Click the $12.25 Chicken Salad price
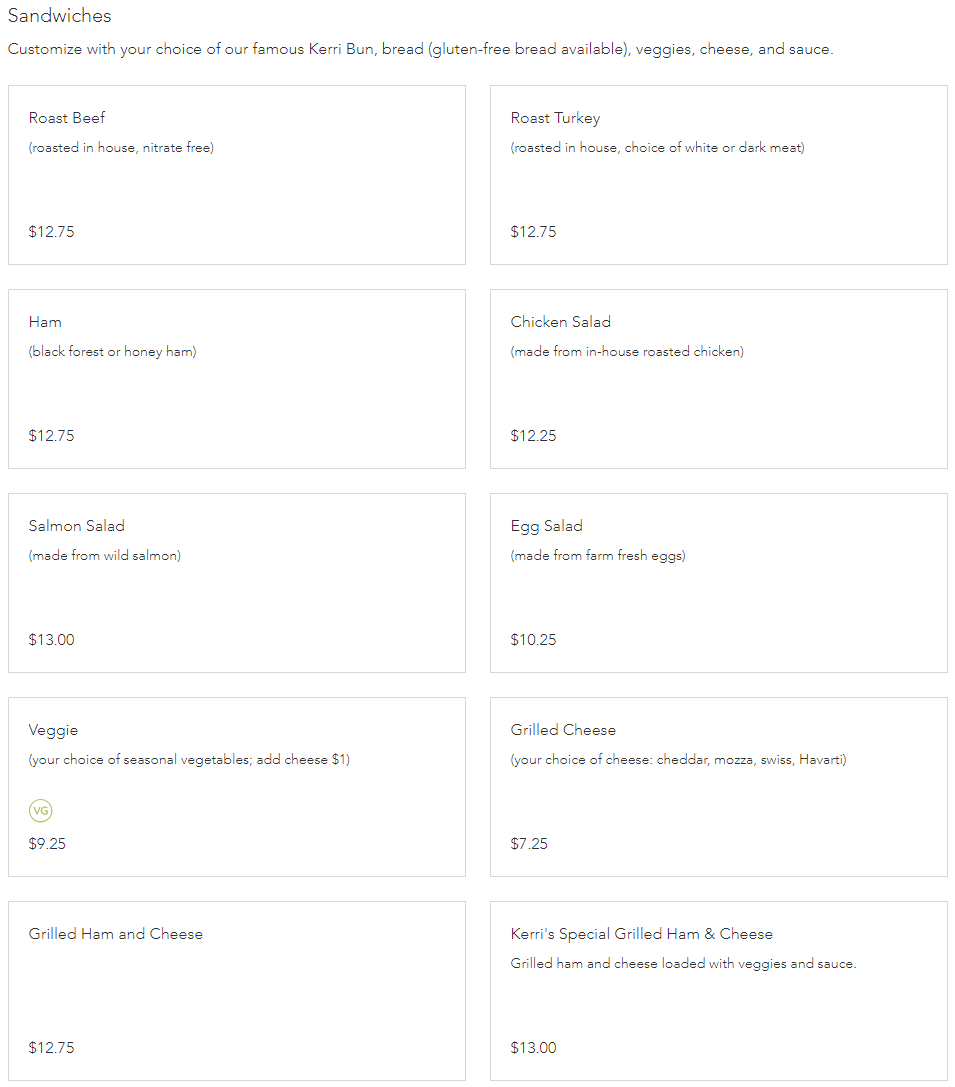Image resolution: width=955 pixels, height=1087 pixels. [x=533, y=435]
